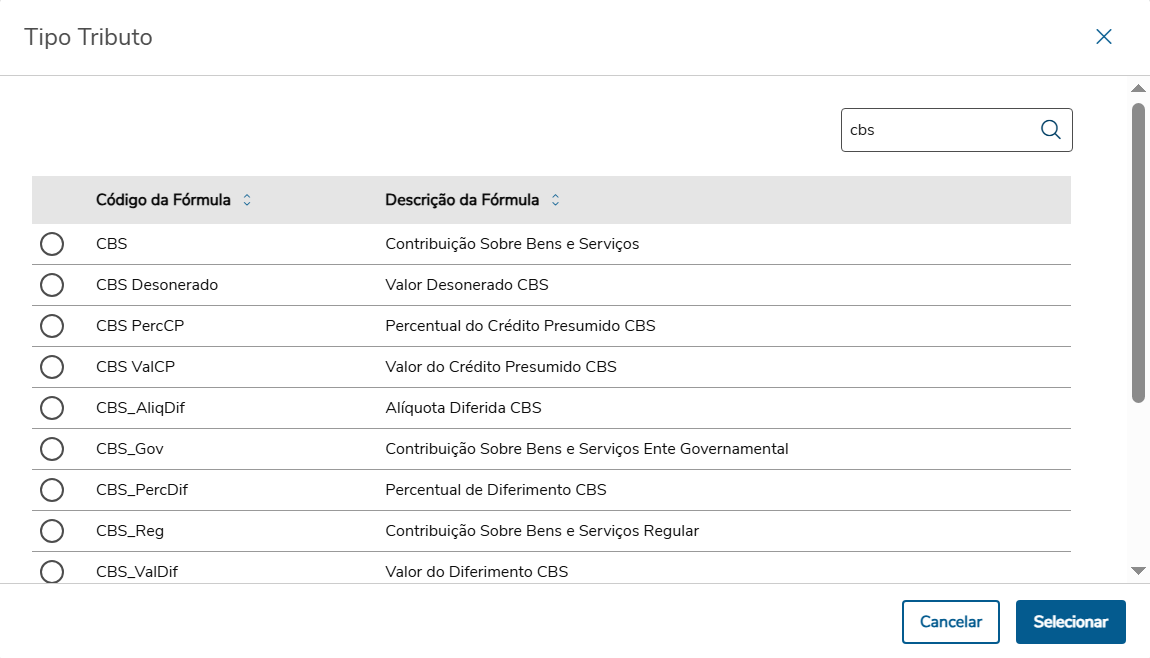Click the Código da Fórmula column header
Image resolution: width=1150 pixels, height=658 pixels.
click(x=163, y=200)
